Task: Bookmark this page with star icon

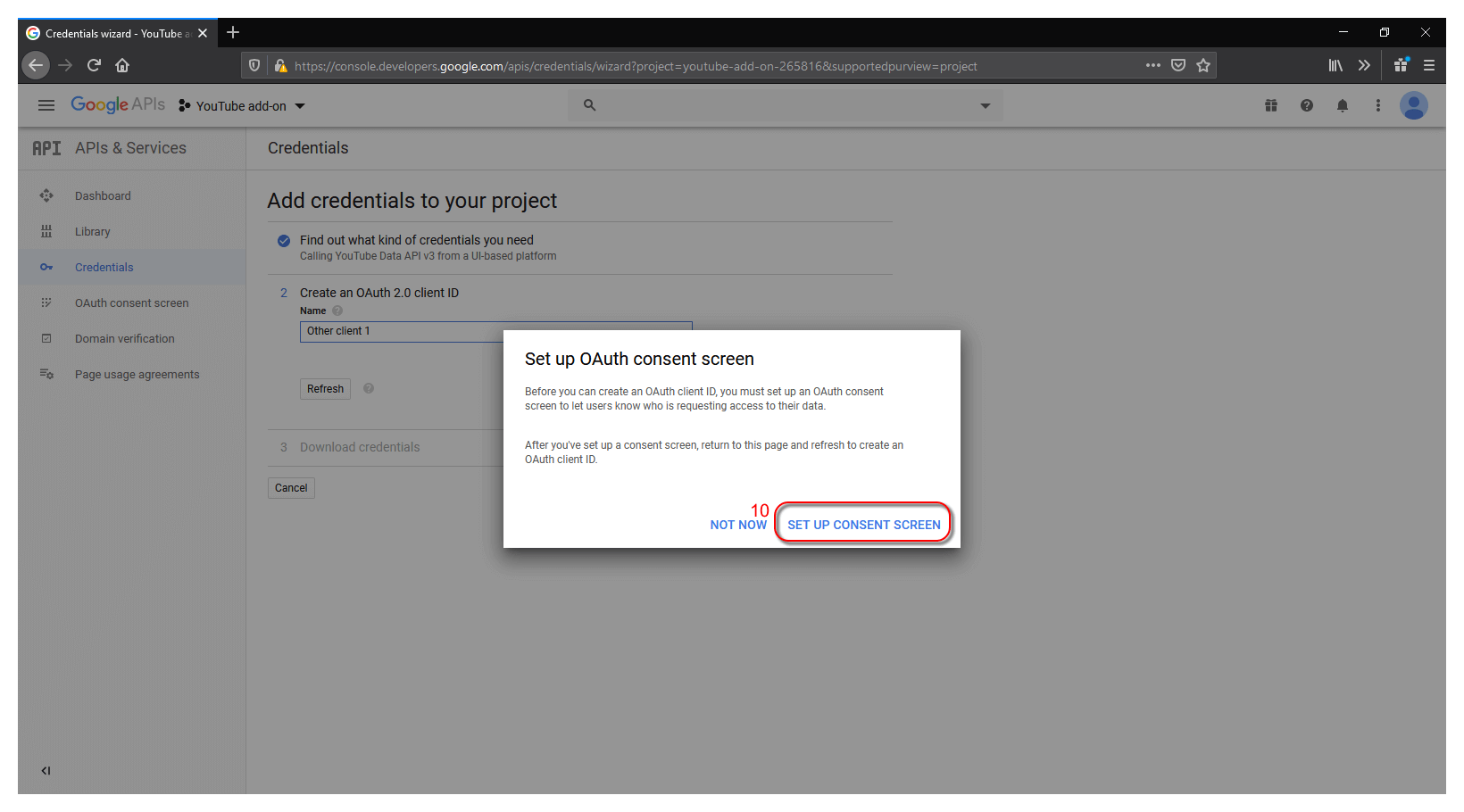Action: point(1203,65)
